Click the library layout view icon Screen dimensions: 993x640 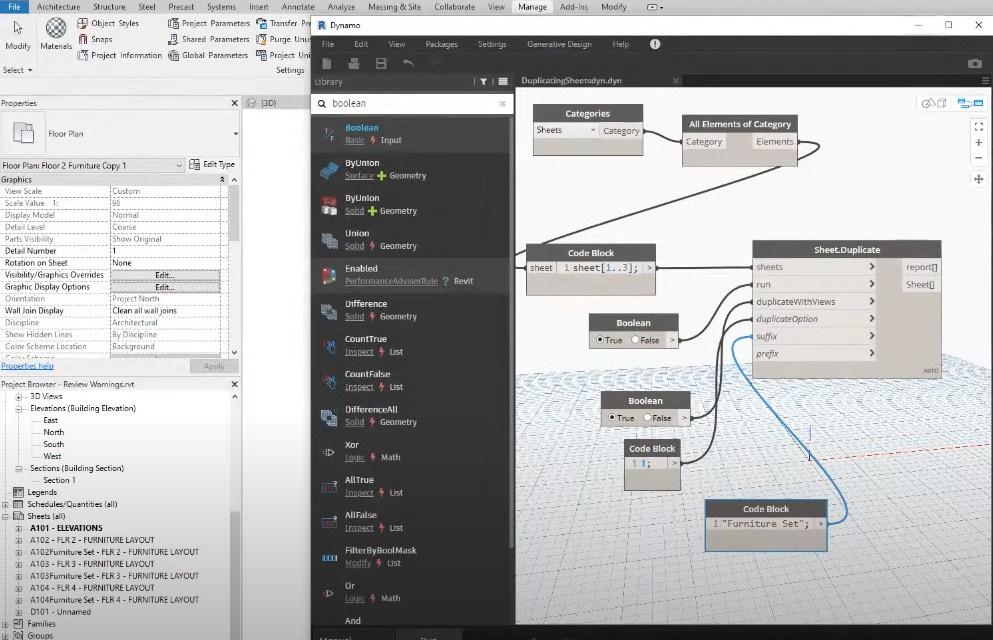point(503,82)
